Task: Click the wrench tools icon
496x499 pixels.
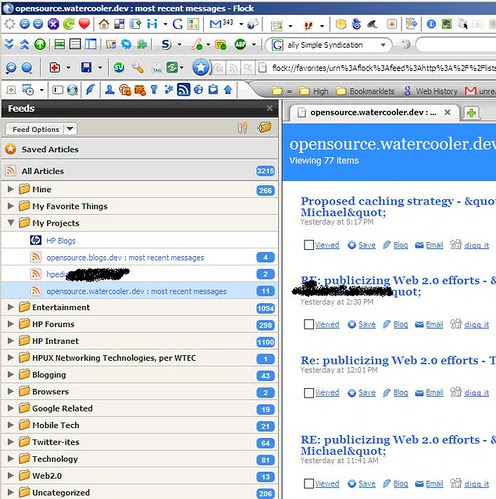Action: click(137, 68)
